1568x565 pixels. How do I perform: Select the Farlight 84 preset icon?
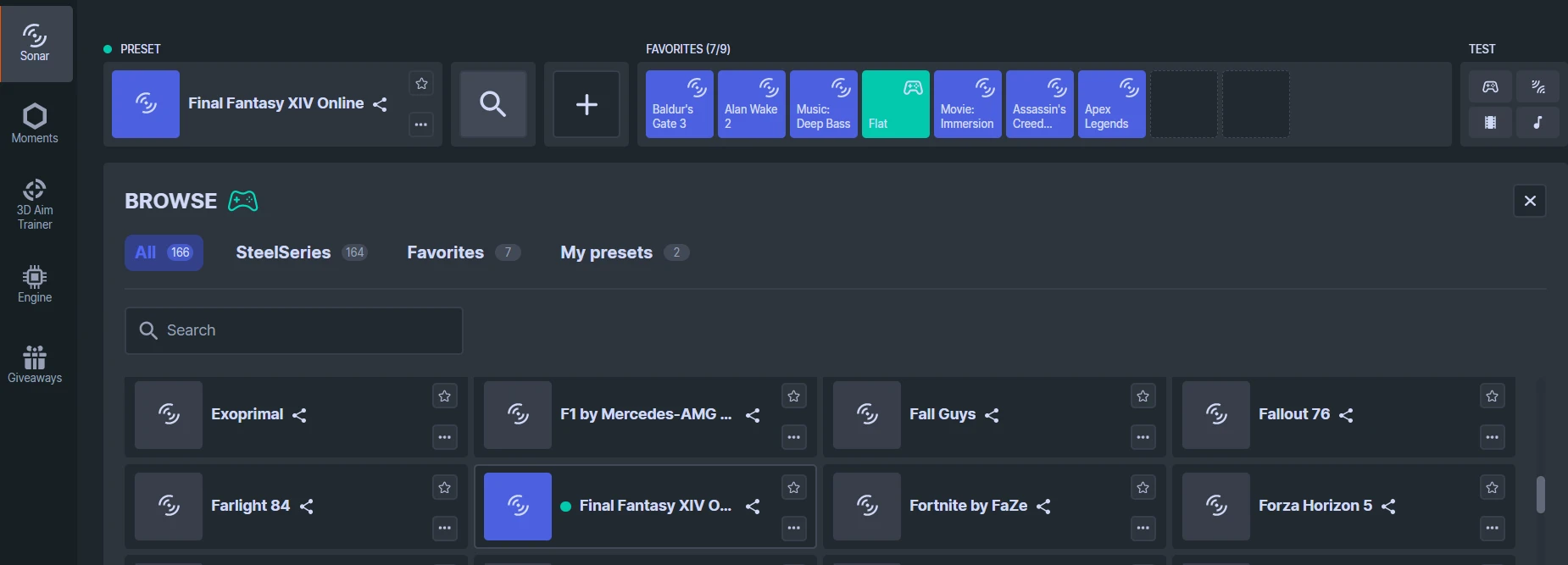coord(169,507)
